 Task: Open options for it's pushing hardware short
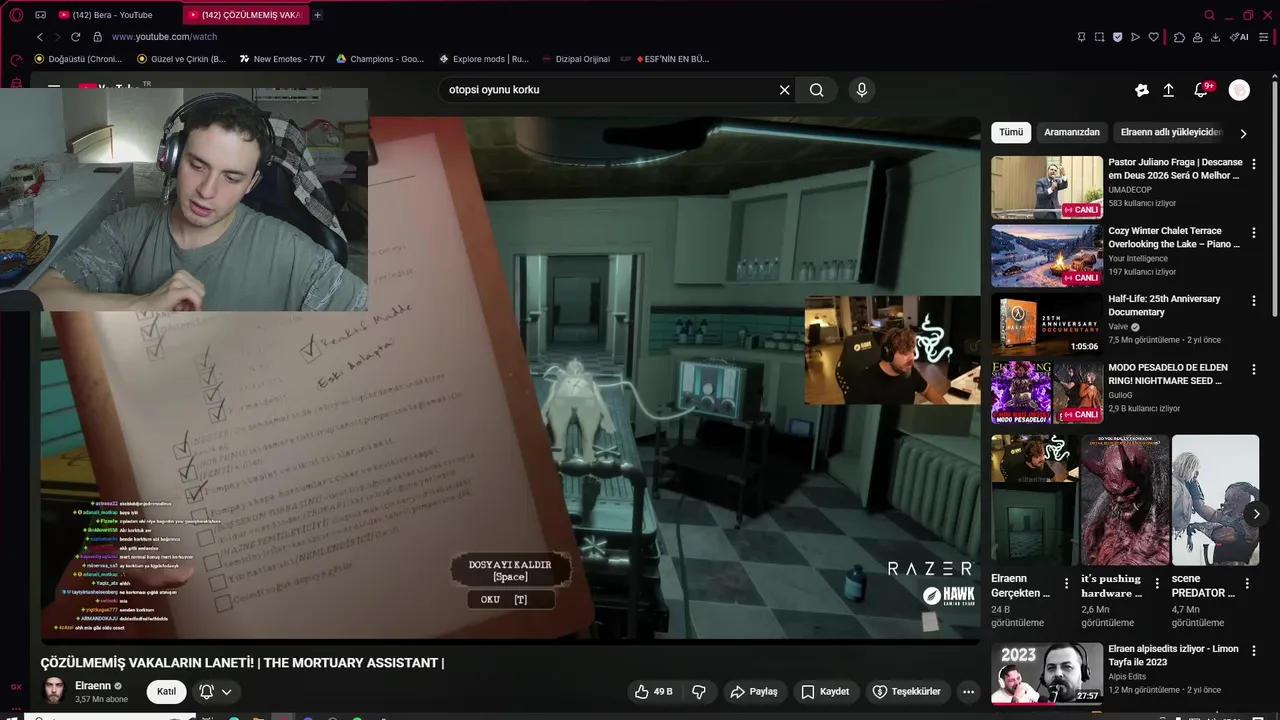point(1157,583)
